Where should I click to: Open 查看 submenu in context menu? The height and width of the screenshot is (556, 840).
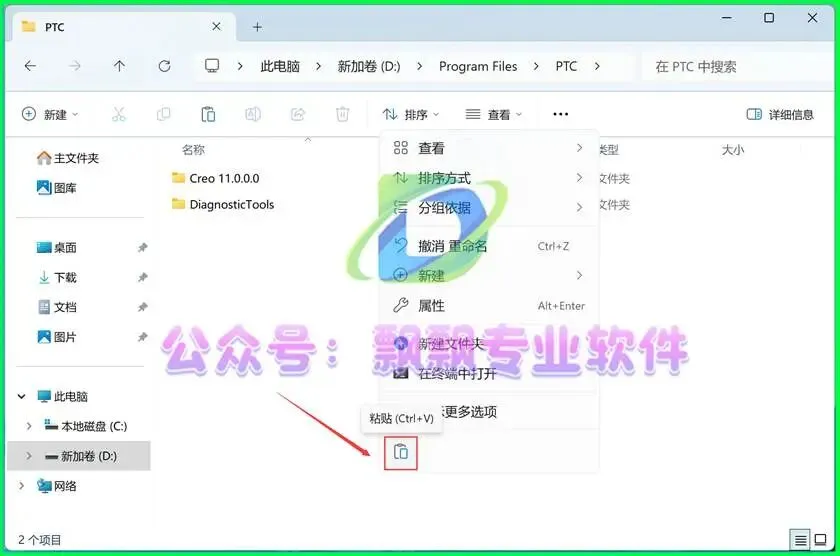click(x=489, y=148)
